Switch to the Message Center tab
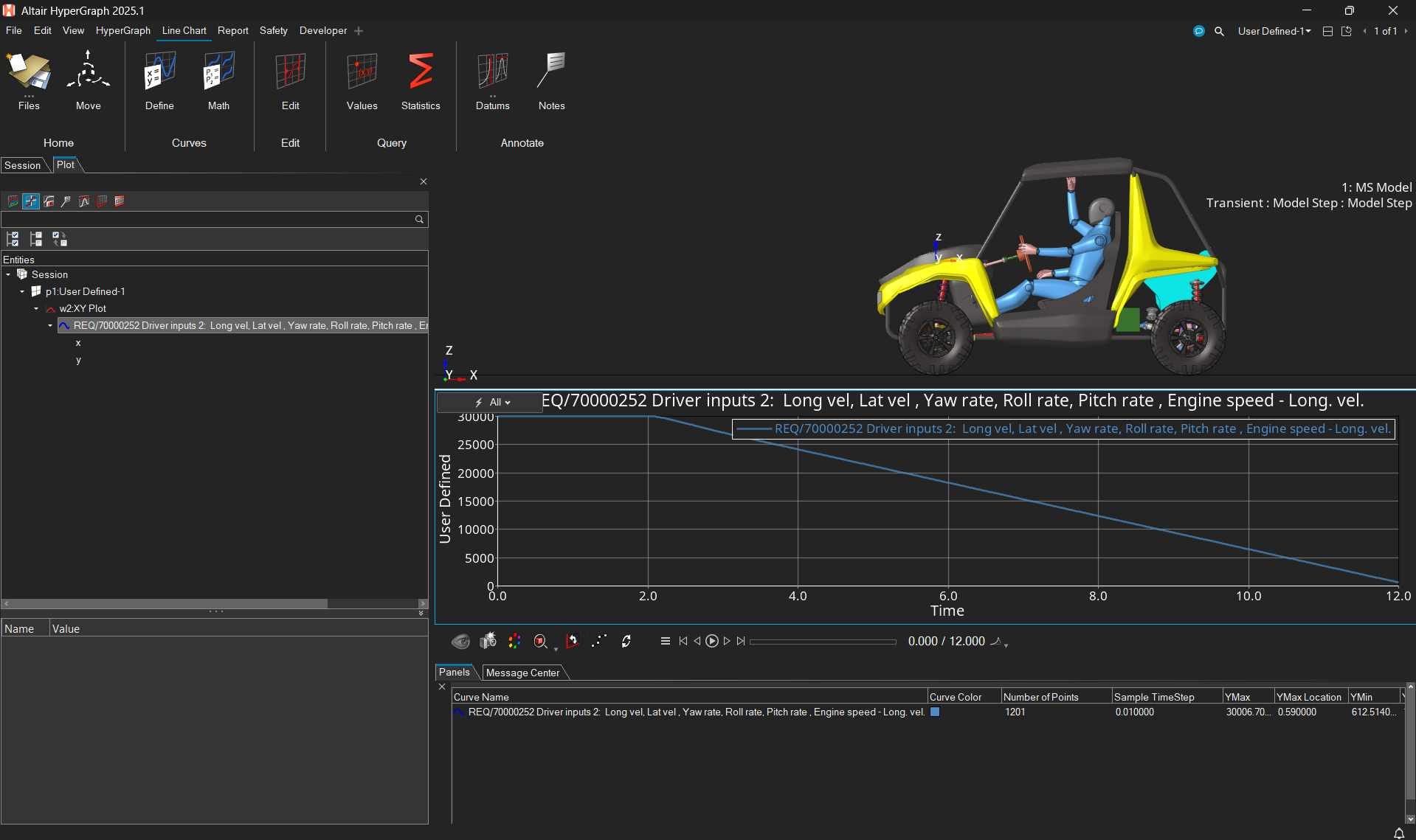 click(522, 673)
